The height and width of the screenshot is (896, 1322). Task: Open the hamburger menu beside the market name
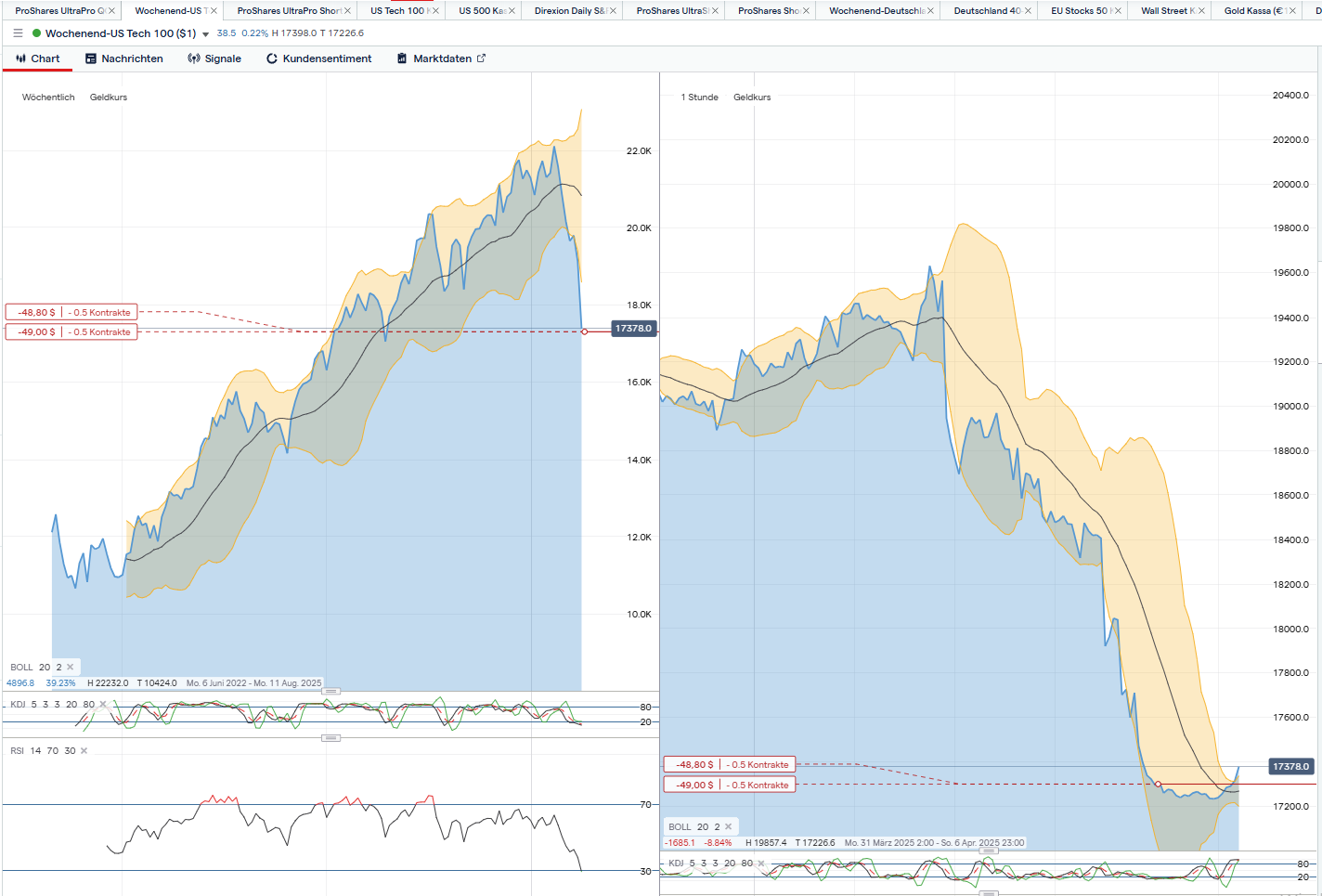(18, 33)
